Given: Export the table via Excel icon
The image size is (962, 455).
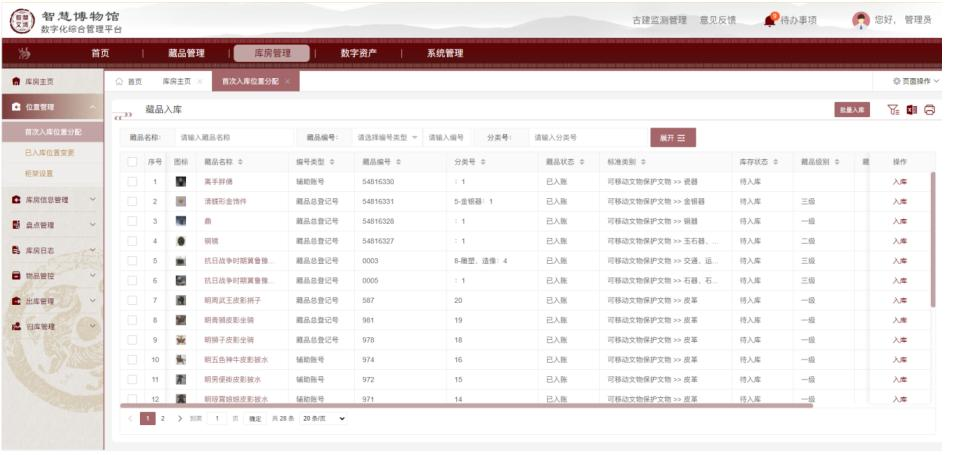Looking at the screenshot, I should (x=911, y=110).
